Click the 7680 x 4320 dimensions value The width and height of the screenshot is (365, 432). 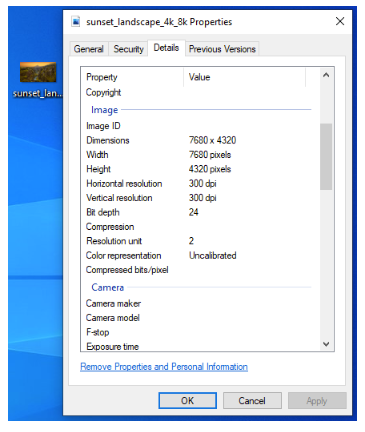(x=212, y=140)
